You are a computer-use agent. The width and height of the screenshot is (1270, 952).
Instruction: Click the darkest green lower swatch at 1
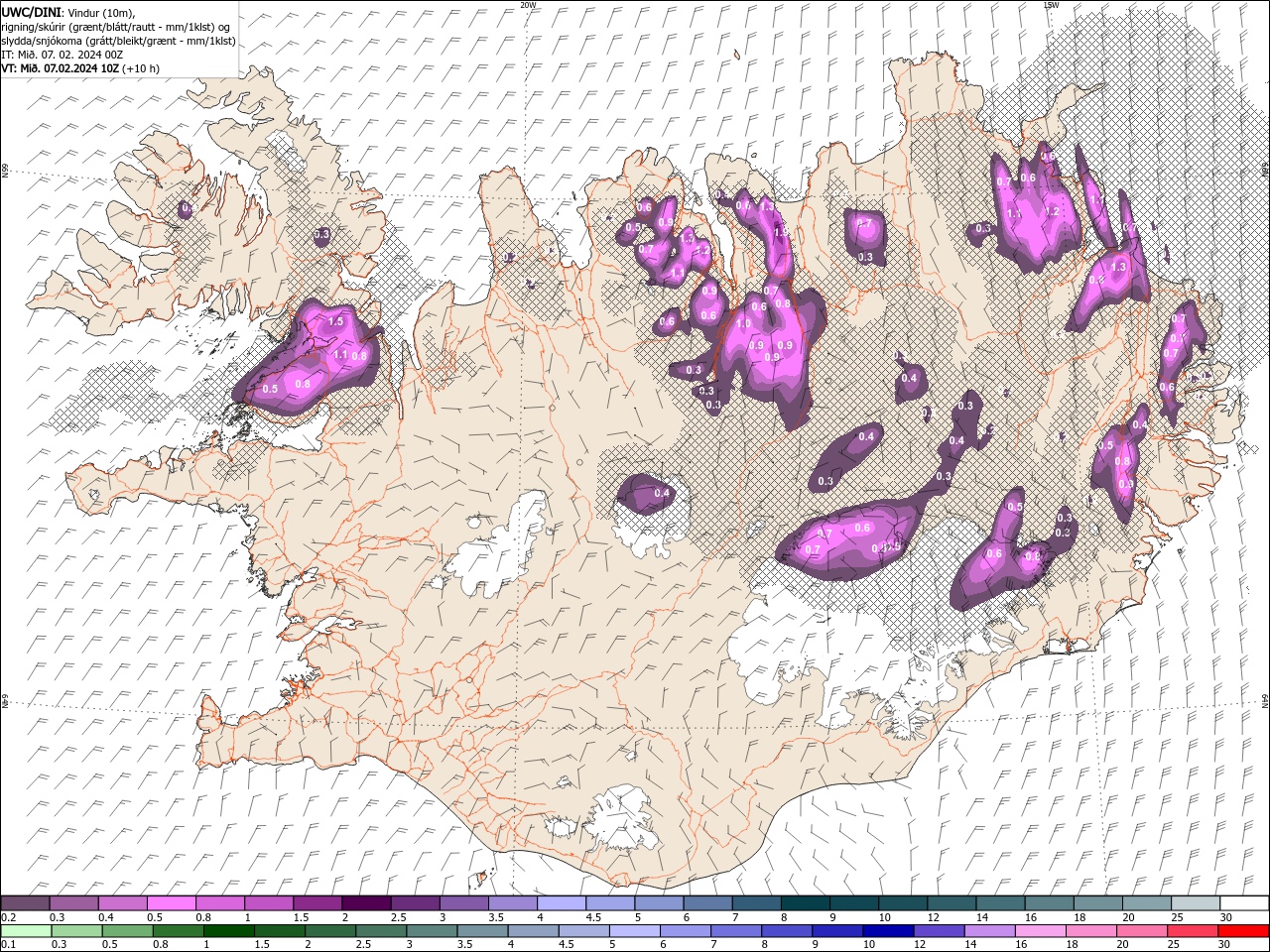230,931
